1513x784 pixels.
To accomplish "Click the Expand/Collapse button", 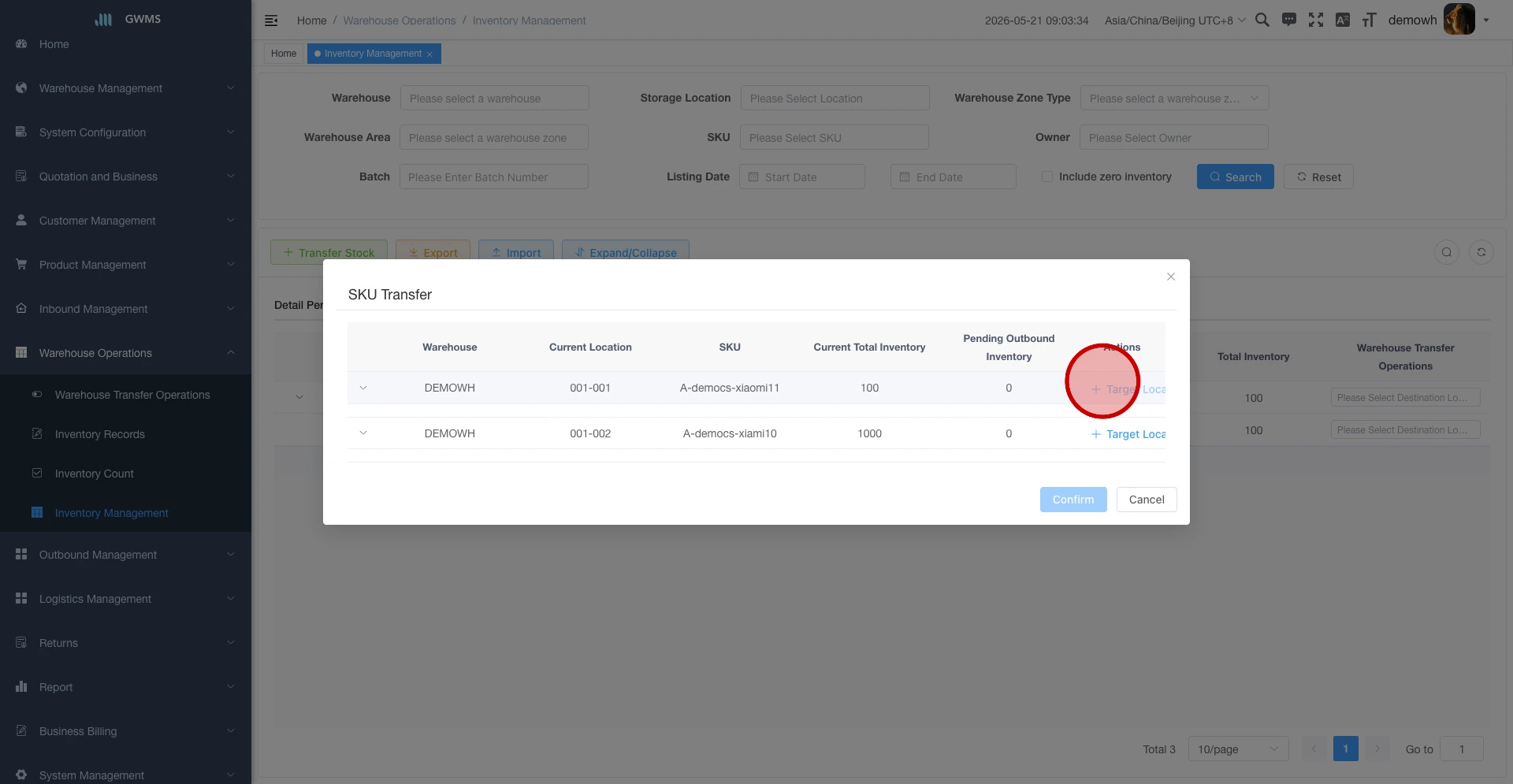I will [625, 252].
